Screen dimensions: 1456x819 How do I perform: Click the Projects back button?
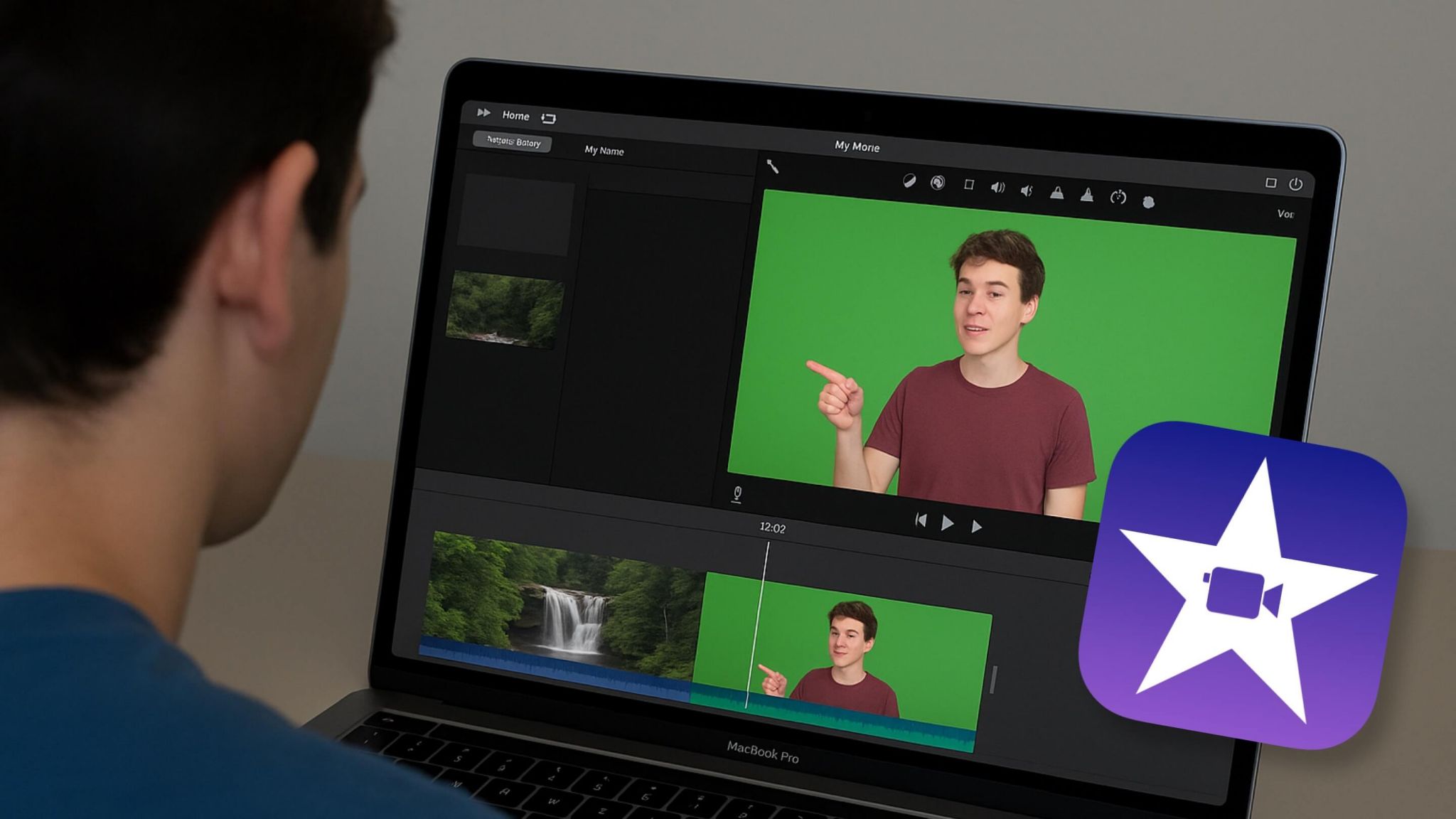pyautogui.click(x=513, y=142)
